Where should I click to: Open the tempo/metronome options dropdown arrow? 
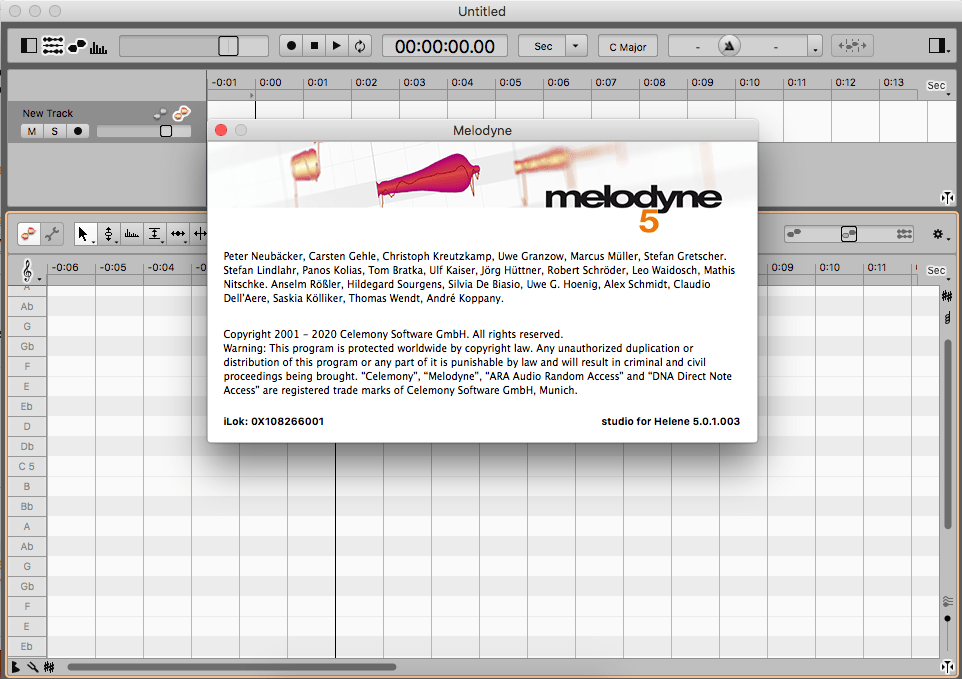815,48
